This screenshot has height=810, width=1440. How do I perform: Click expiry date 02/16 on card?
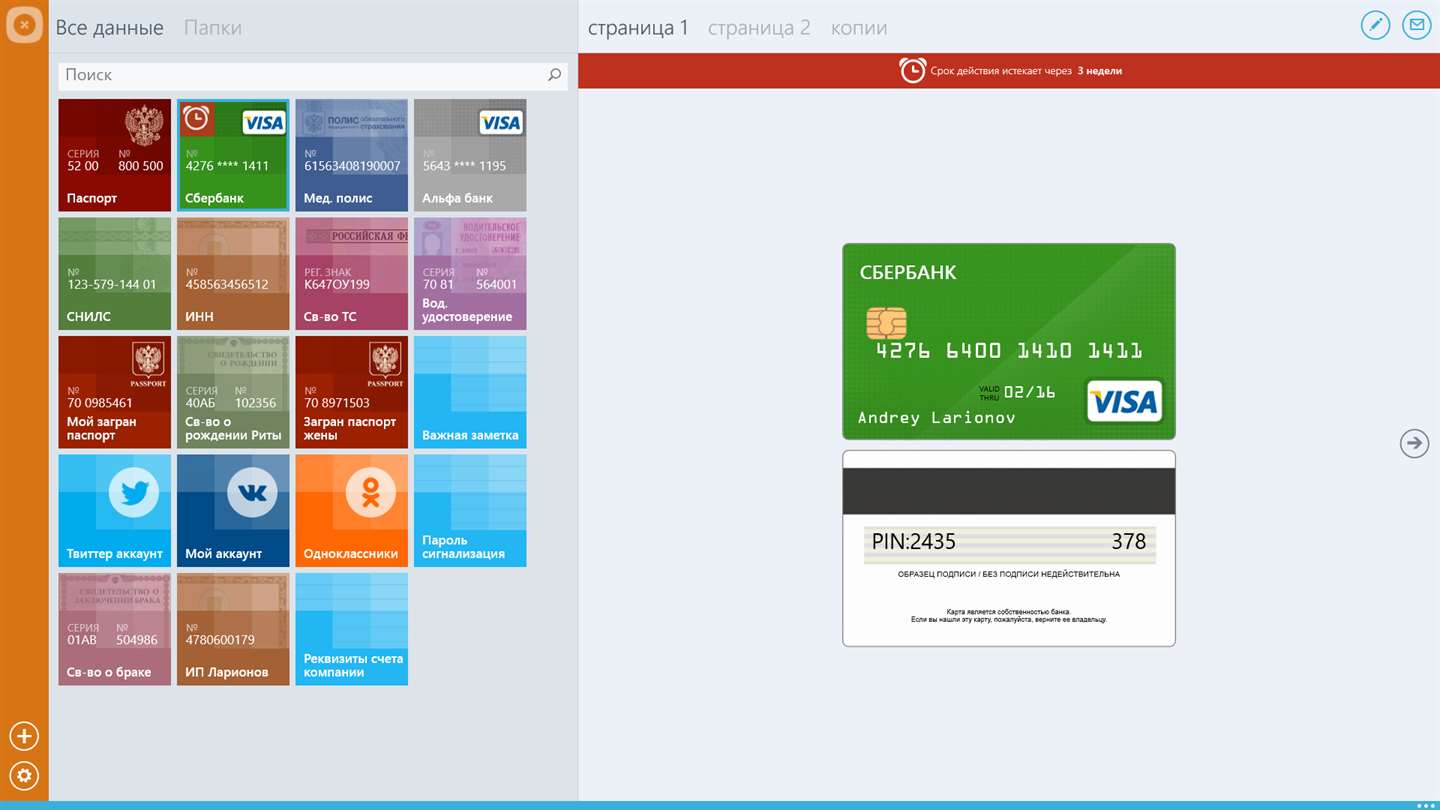point(1030,392)
